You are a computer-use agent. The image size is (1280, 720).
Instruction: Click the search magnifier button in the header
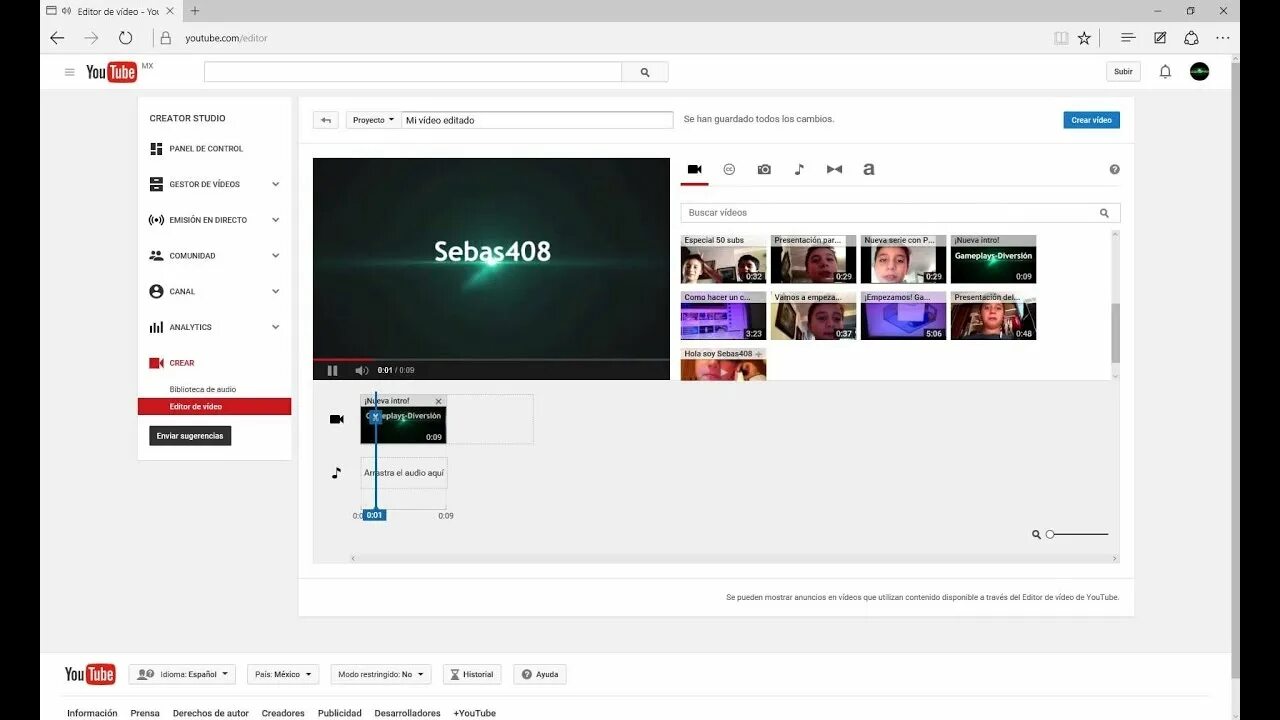tap(645, 72)
